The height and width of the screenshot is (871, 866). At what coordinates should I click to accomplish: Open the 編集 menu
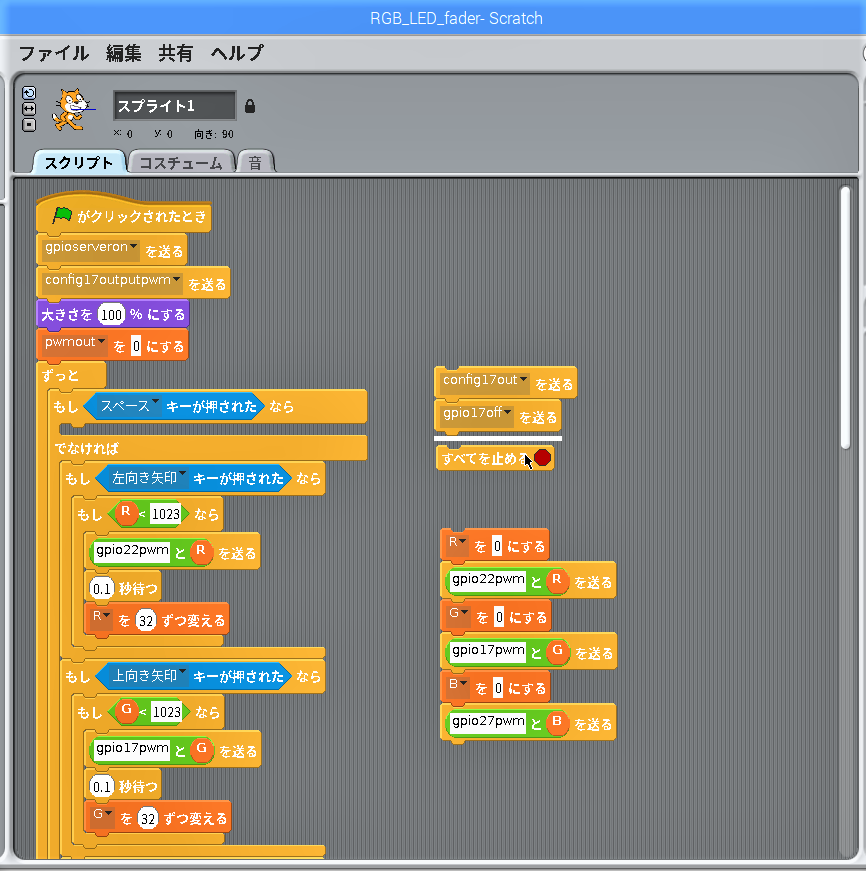point(124,53)
